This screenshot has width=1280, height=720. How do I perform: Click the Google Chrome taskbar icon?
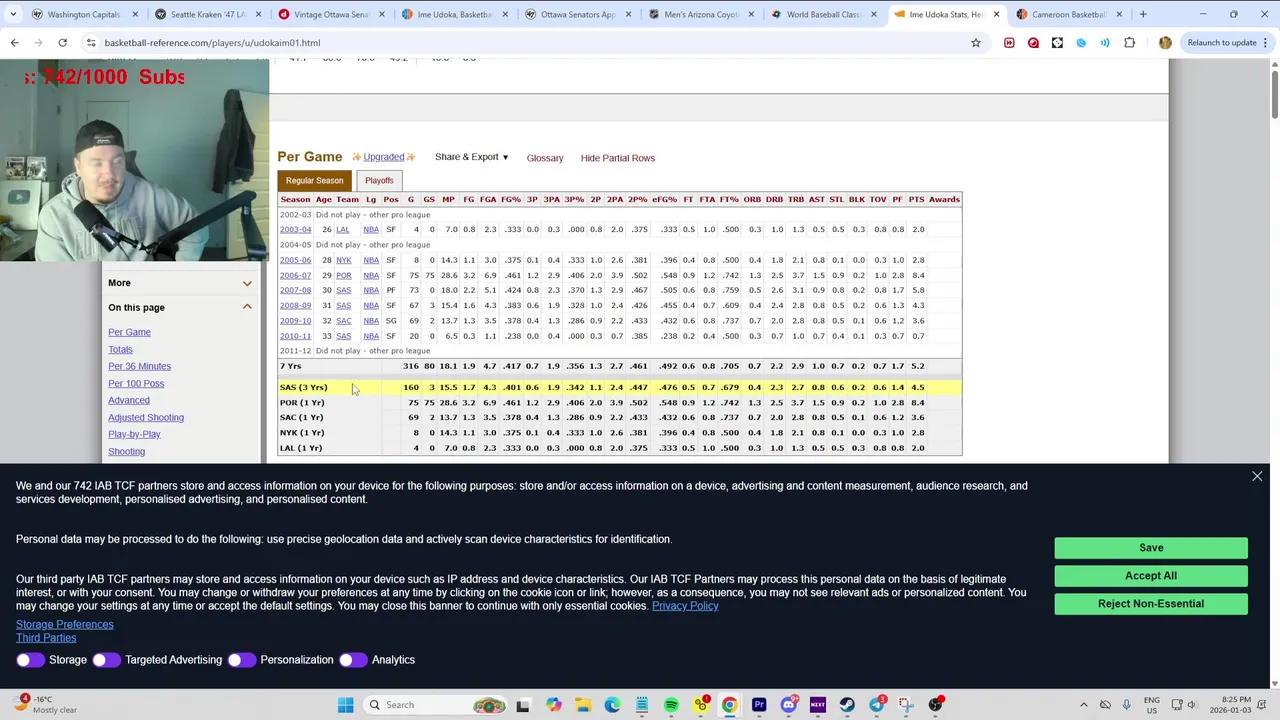click(x=730, y=705)
